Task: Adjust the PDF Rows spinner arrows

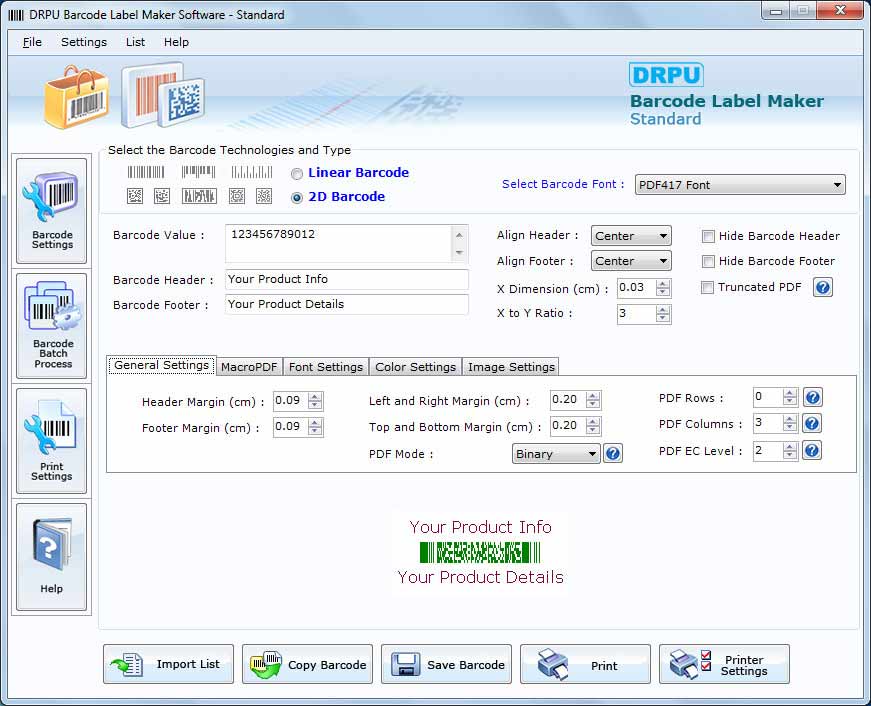Action: pyautogui.click(x=790, y=397)
